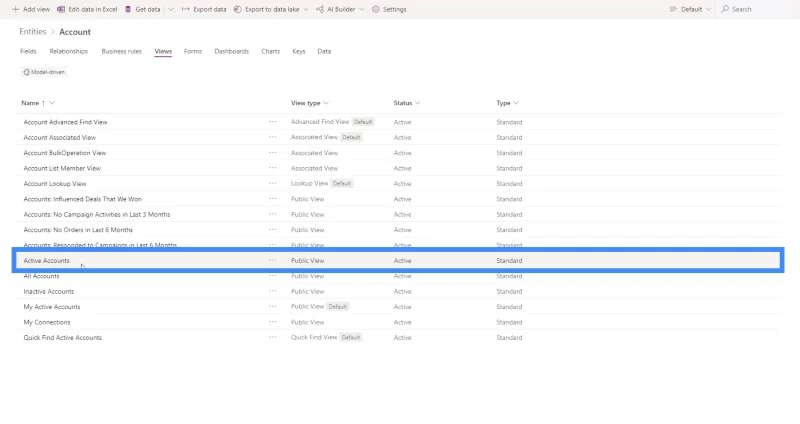The height and width of the screenshot is (424, 800).
Task: Click the Get data icon
Action: coord(128,9)
